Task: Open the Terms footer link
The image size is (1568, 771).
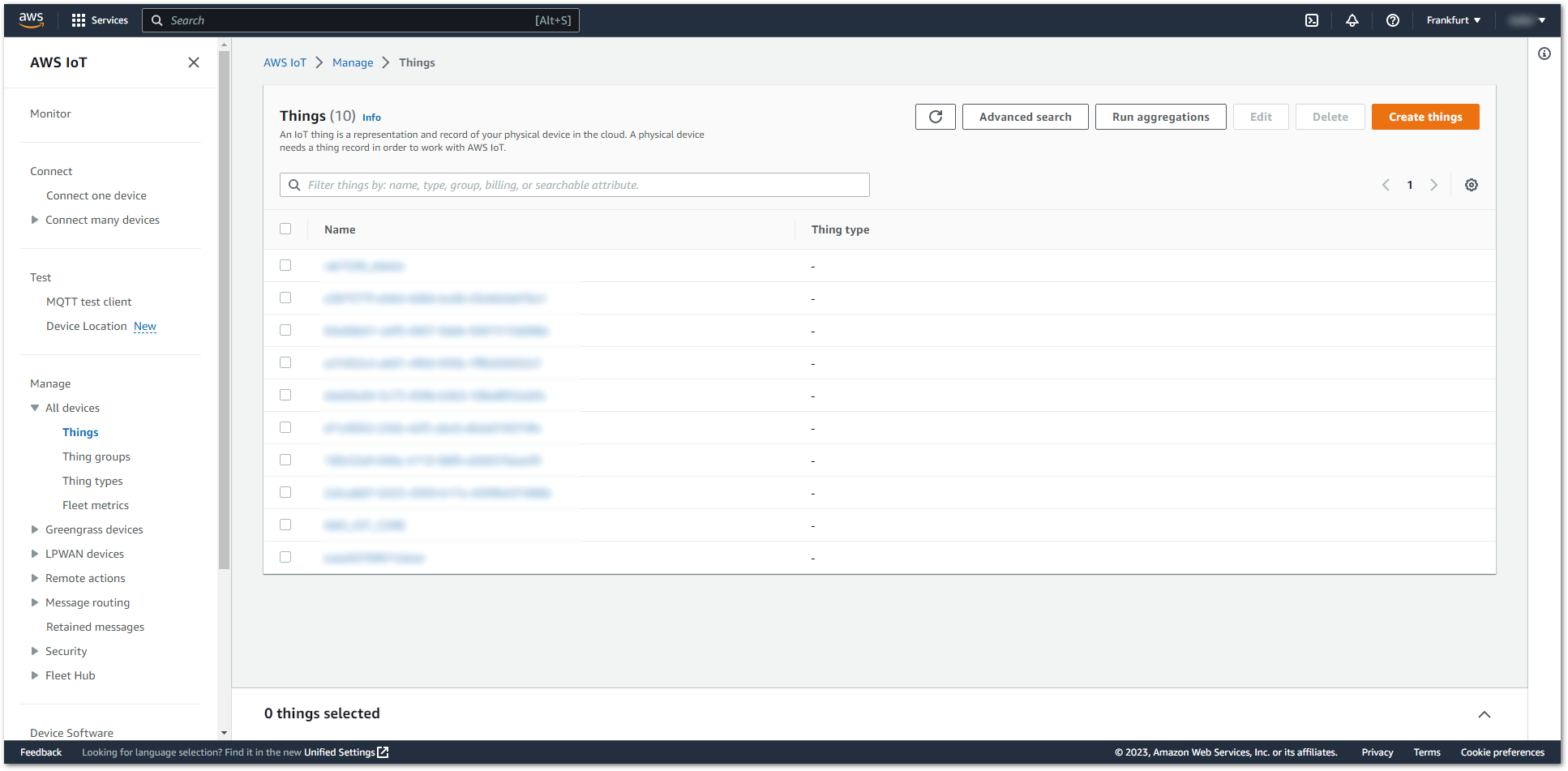Action: tap(1427, 752)
